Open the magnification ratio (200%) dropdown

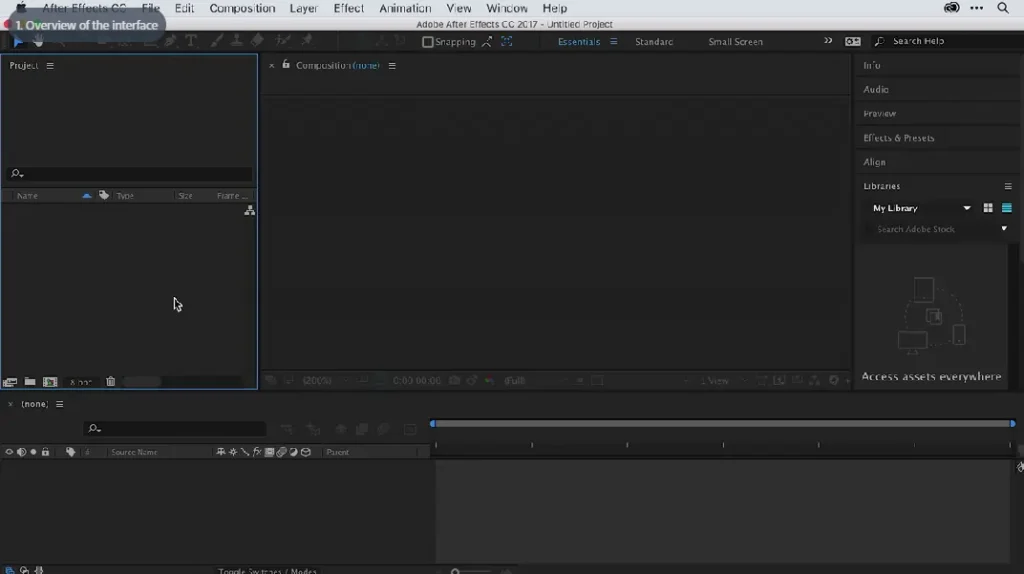tap(325, 380)
